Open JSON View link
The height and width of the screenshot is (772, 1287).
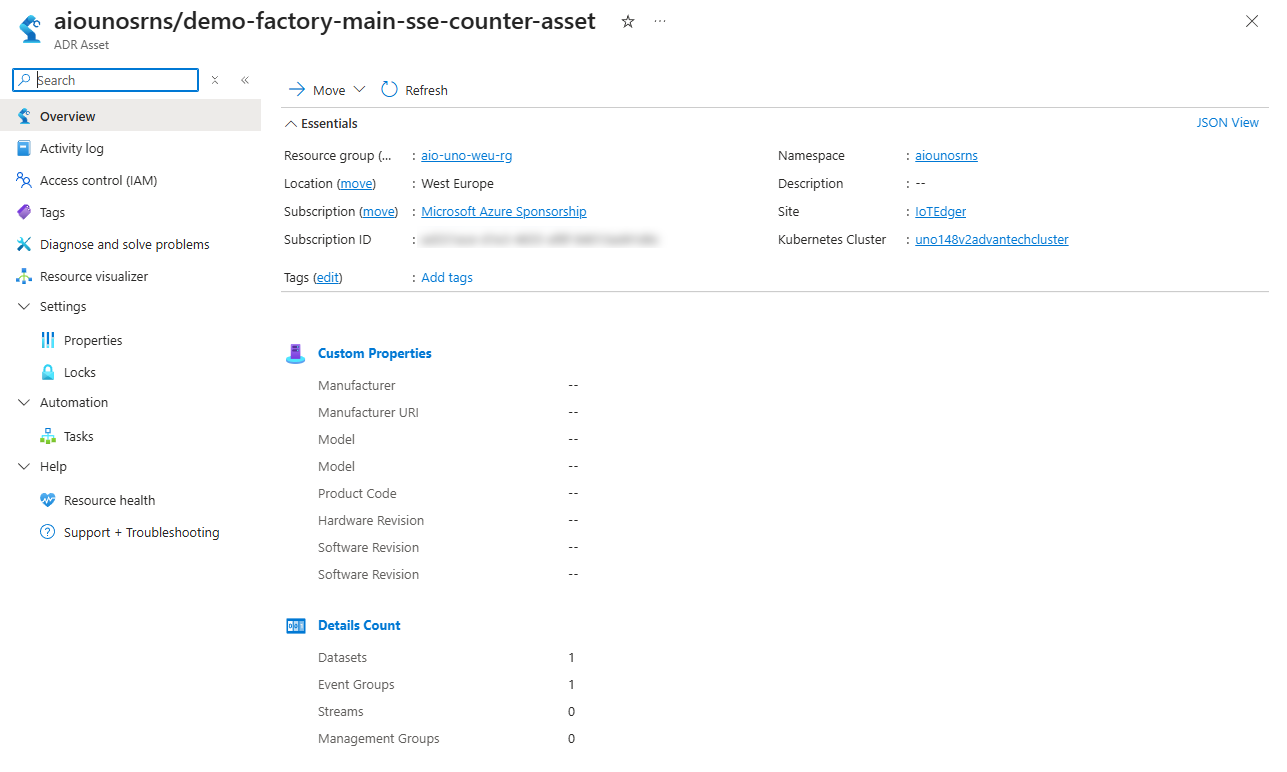(1227, 123)
